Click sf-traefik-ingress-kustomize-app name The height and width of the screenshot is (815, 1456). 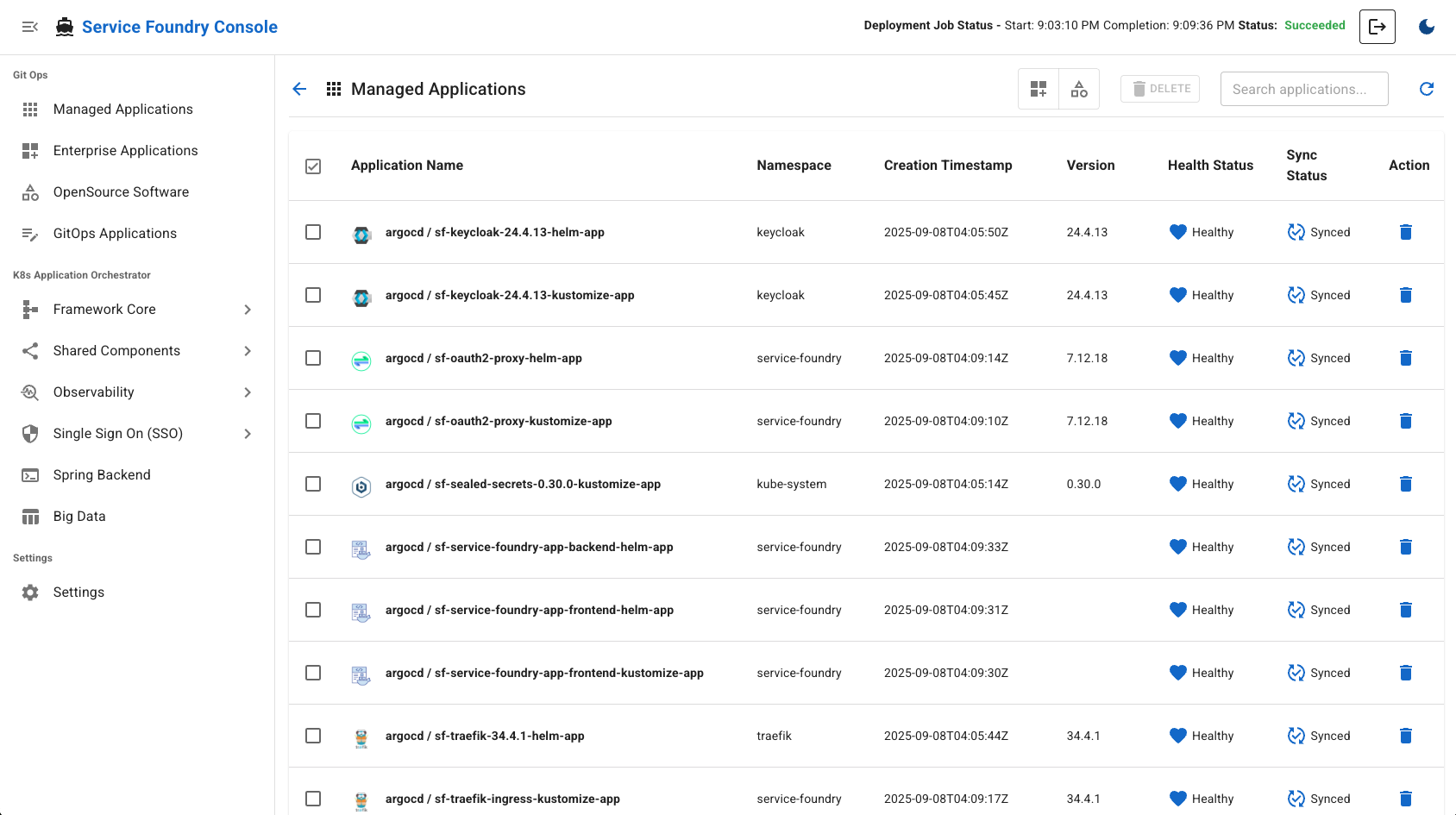[503, 799]
